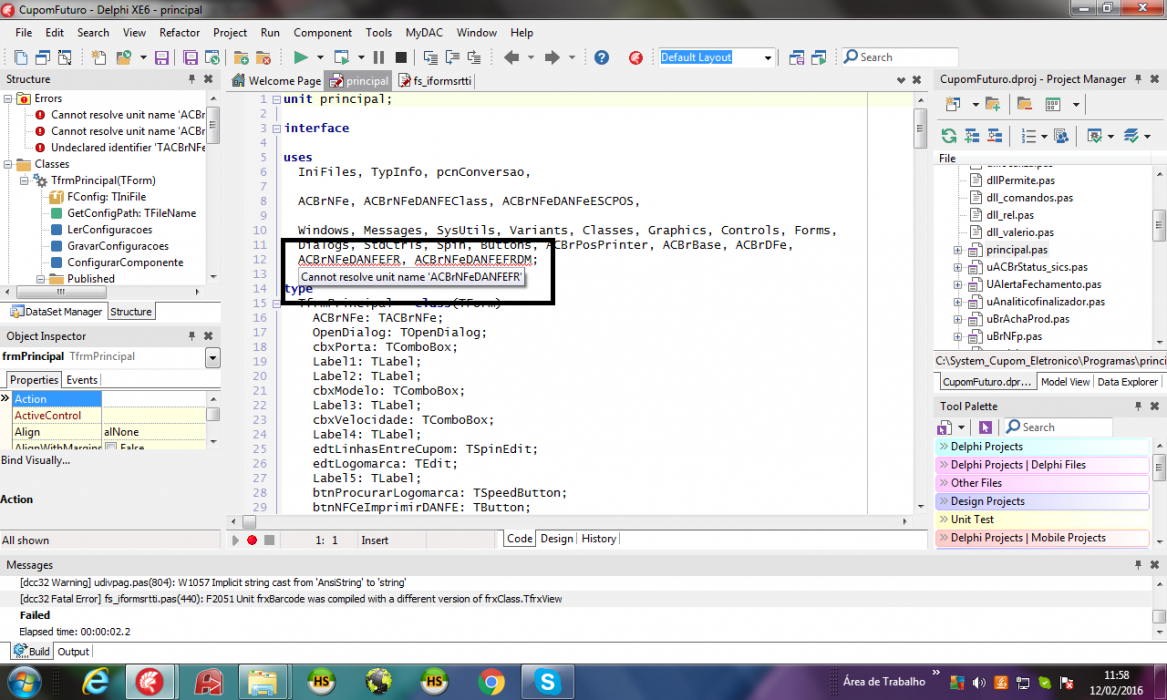Pause the running program
This screenshot has width=1167, height=700.
pos(379,57)
